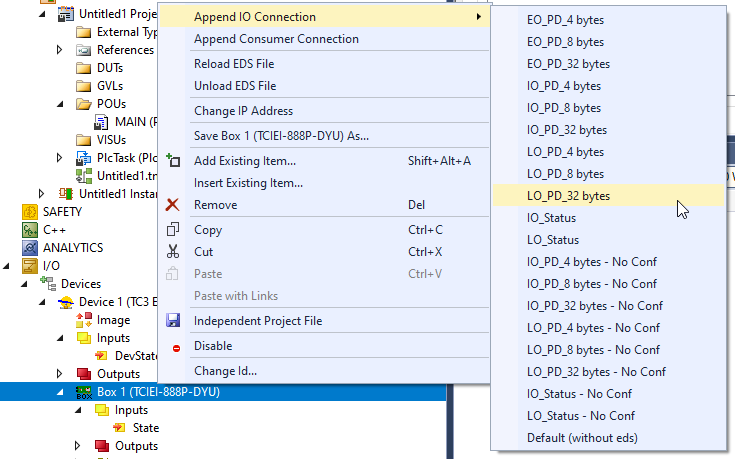Click the floppy disk Independent Project File icon
The height and width of the screenshot is (459, 735).
pyautogui.click(x=172, y=321)
